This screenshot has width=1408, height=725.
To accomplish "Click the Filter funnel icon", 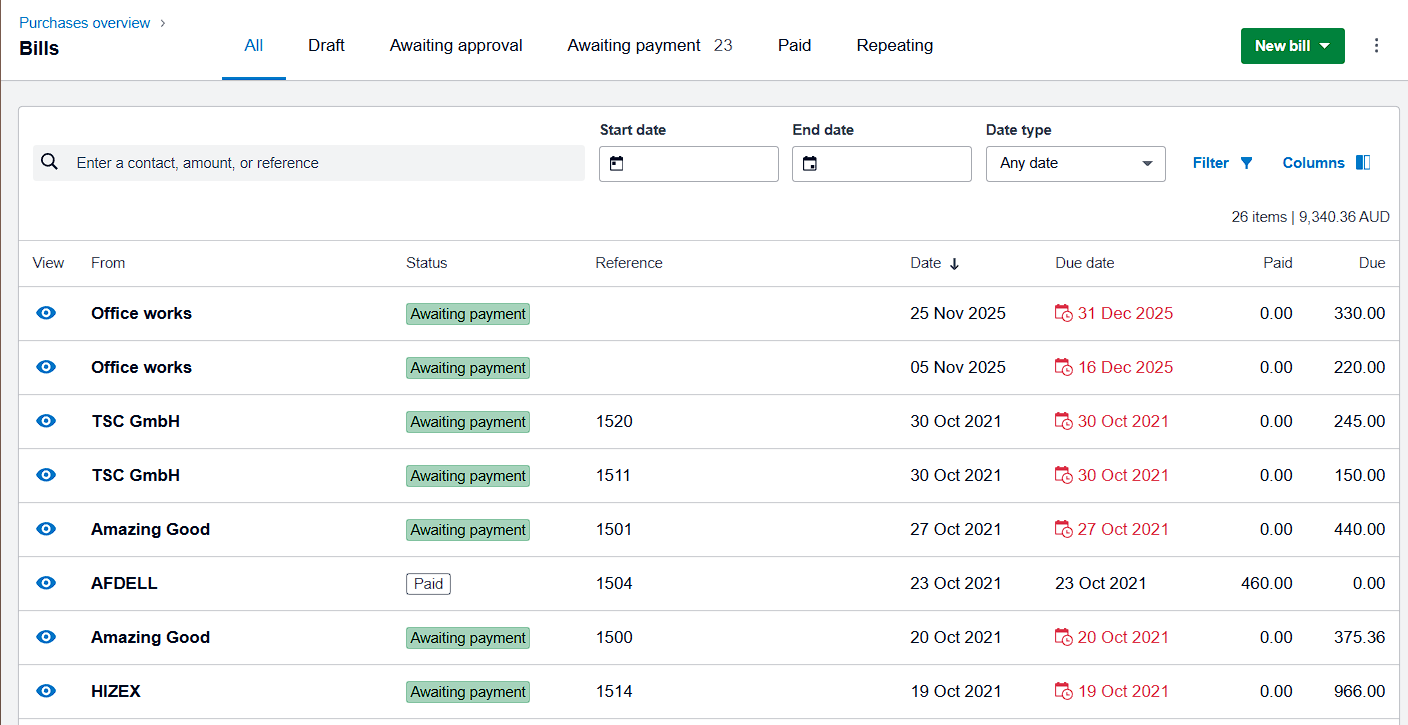I will [1246, 163].
